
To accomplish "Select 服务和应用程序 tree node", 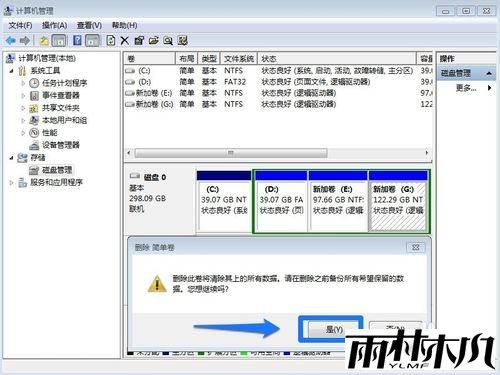I will pos(56,182).
